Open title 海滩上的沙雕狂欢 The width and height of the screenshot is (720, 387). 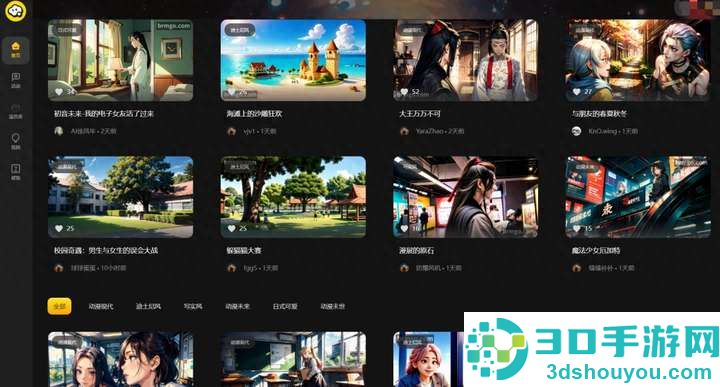pos(254,113)
